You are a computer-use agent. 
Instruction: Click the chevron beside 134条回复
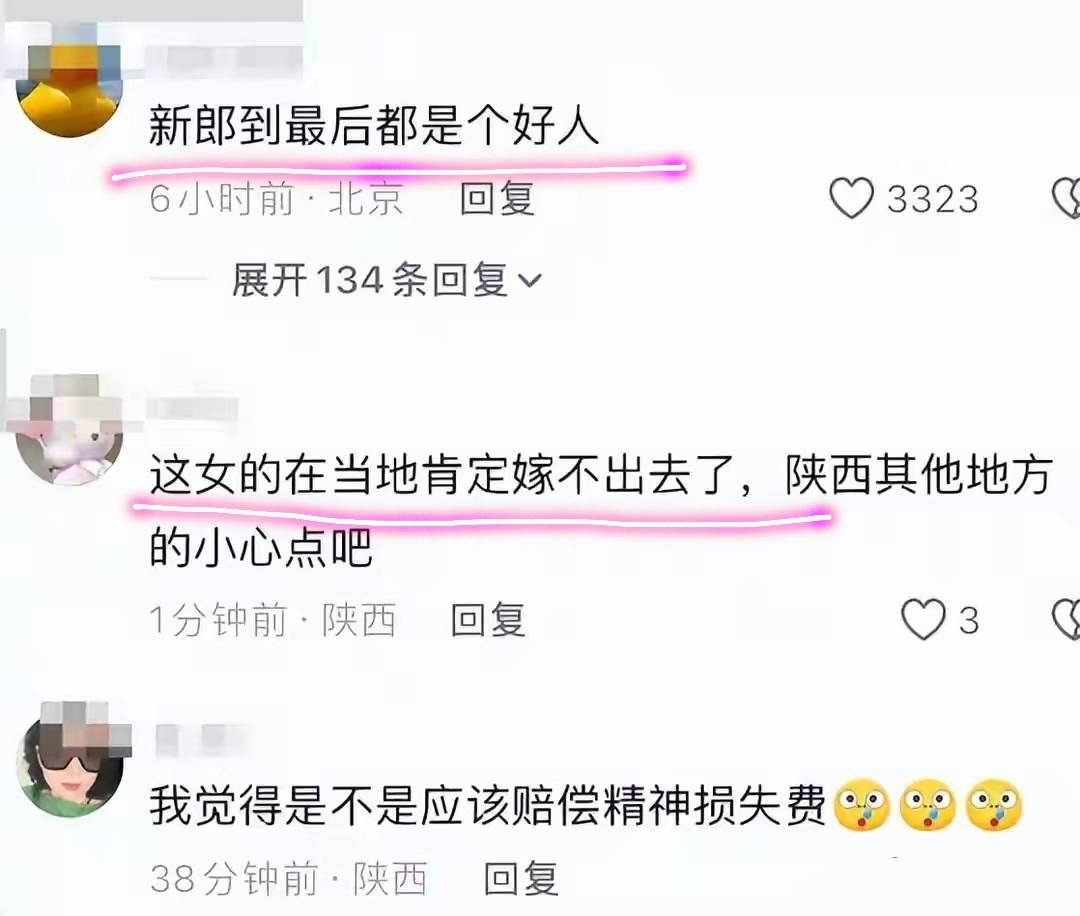(529, 281)
